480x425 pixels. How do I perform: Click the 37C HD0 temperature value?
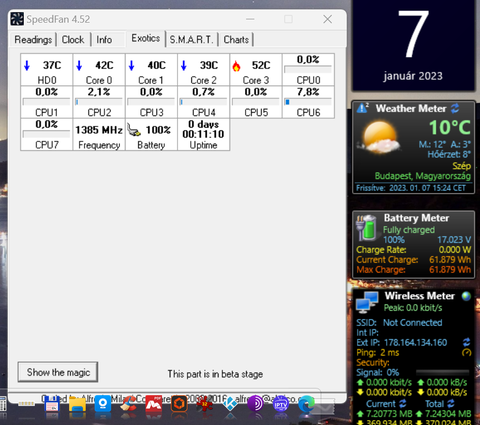pos(52,65)
